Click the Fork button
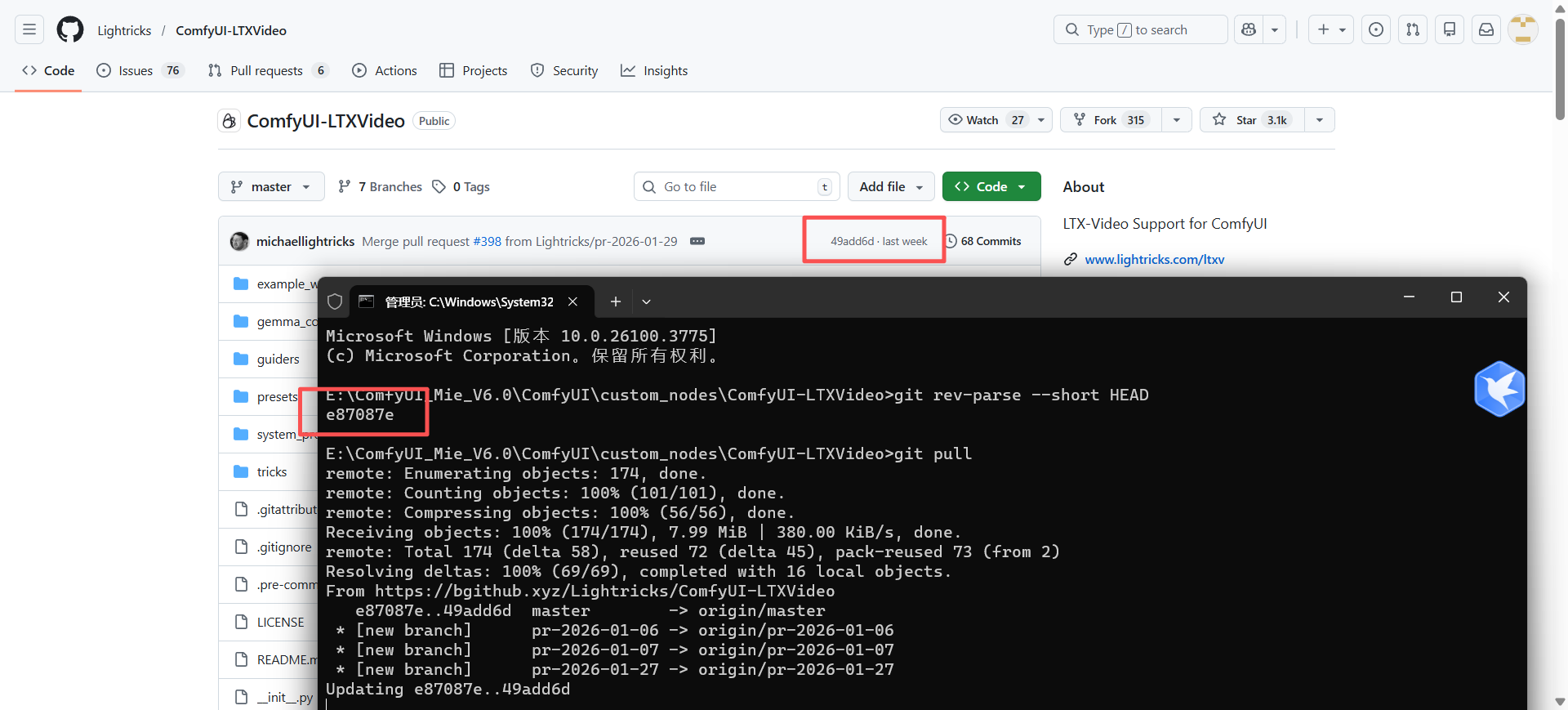The image size is (1568, 710). coord(1111,120)
